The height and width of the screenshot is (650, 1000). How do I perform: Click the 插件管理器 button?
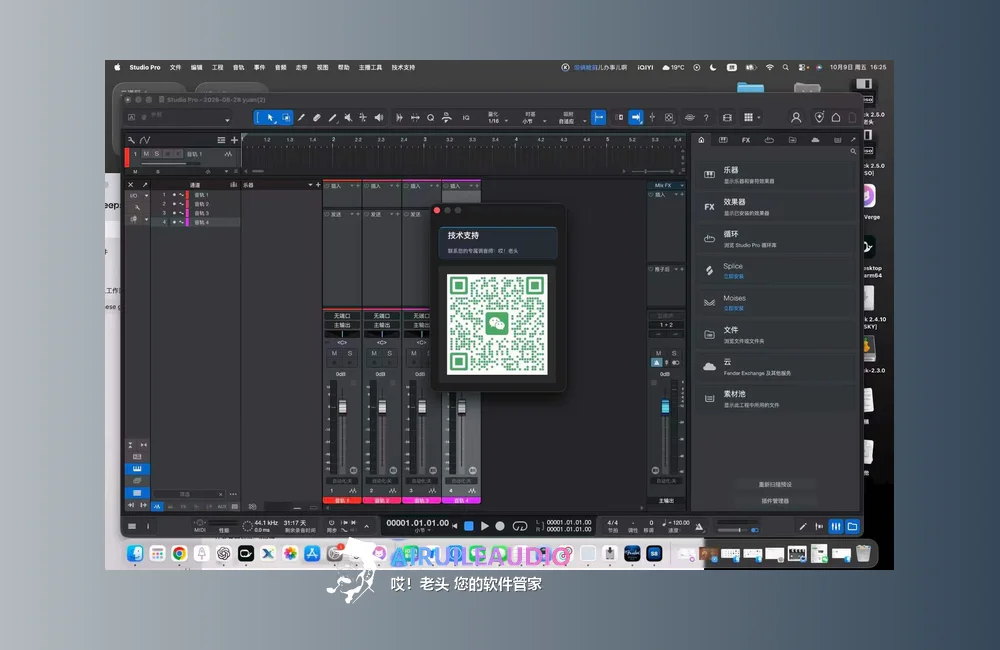tap(775, 501)
